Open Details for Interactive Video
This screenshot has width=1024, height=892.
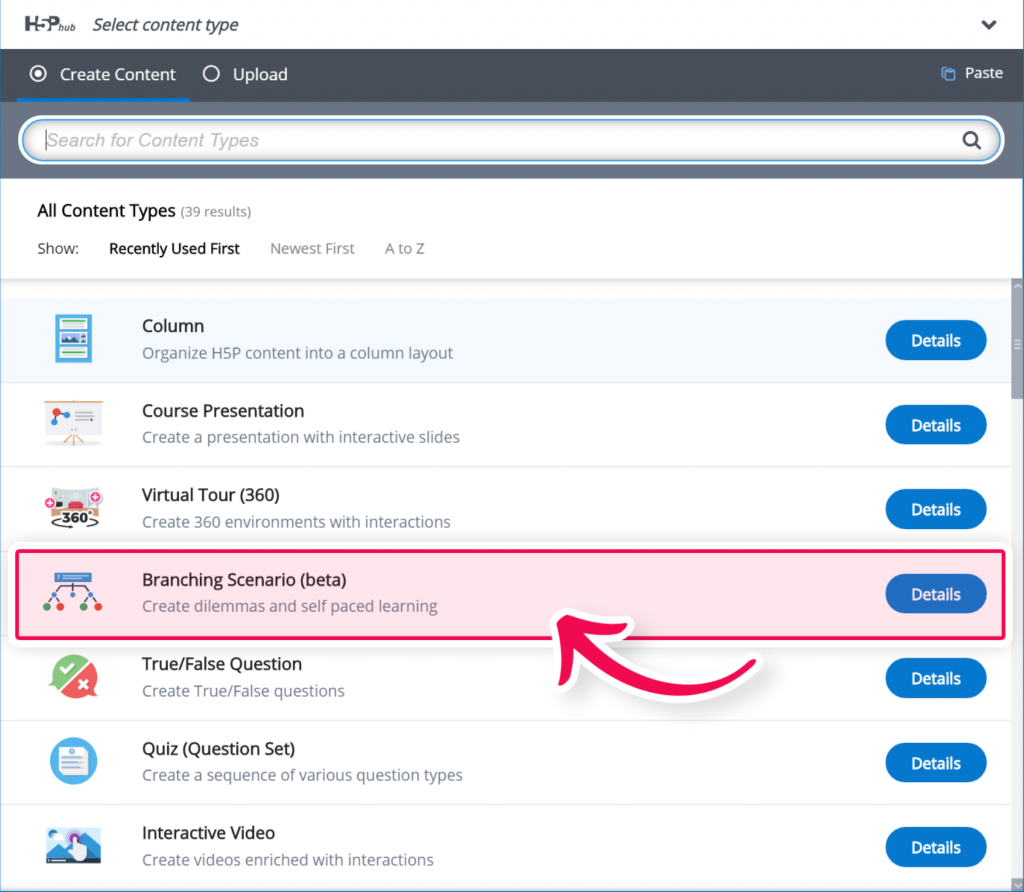point(935,847)
